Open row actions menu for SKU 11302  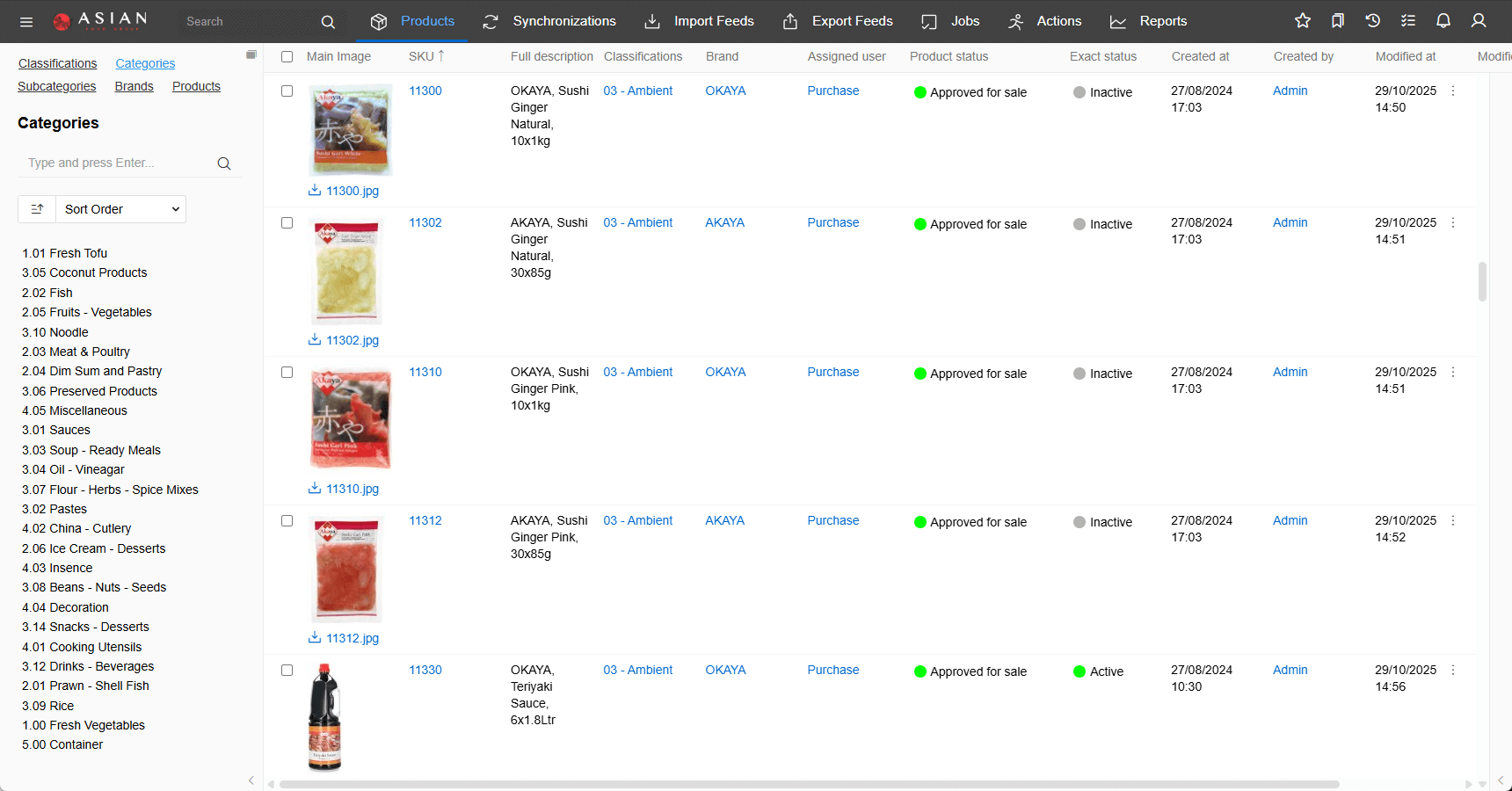1453,223
